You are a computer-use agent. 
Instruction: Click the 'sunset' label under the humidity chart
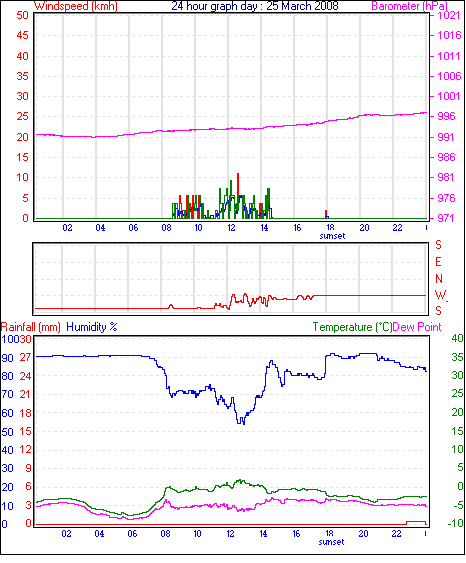tap(331, 542)
